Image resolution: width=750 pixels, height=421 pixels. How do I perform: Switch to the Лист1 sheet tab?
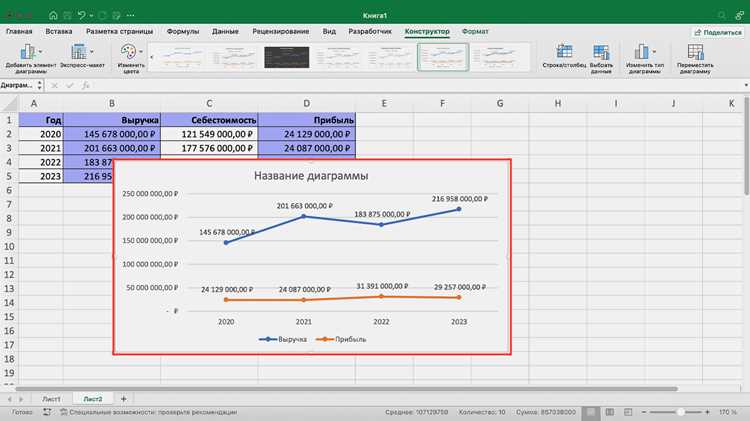click(51, 399)
